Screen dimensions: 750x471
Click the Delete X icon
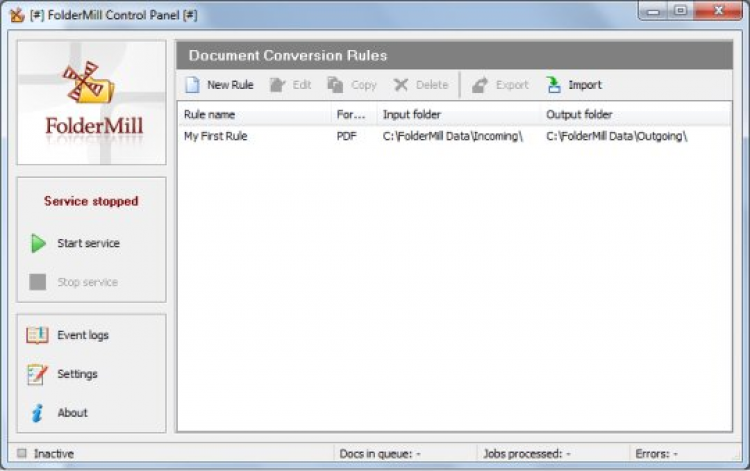click(x=400, y=85)
